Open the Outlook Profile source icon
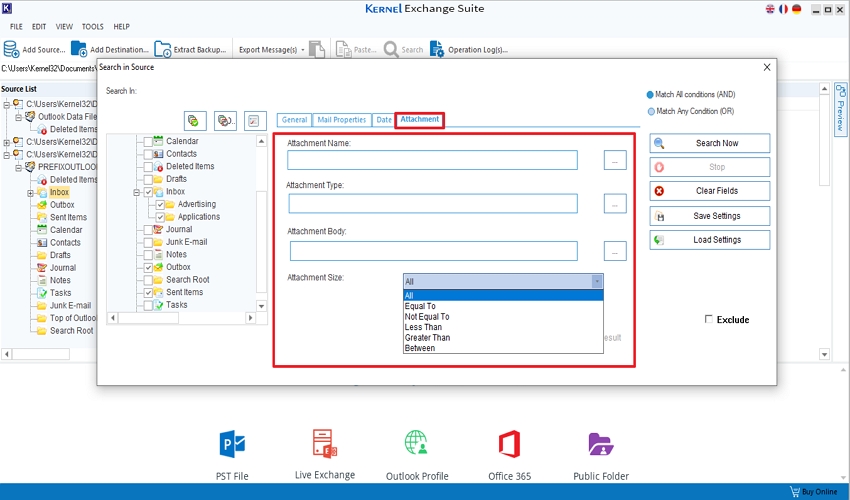The height and width of the screenshot is (500, 850). click(x=416, y=443)
